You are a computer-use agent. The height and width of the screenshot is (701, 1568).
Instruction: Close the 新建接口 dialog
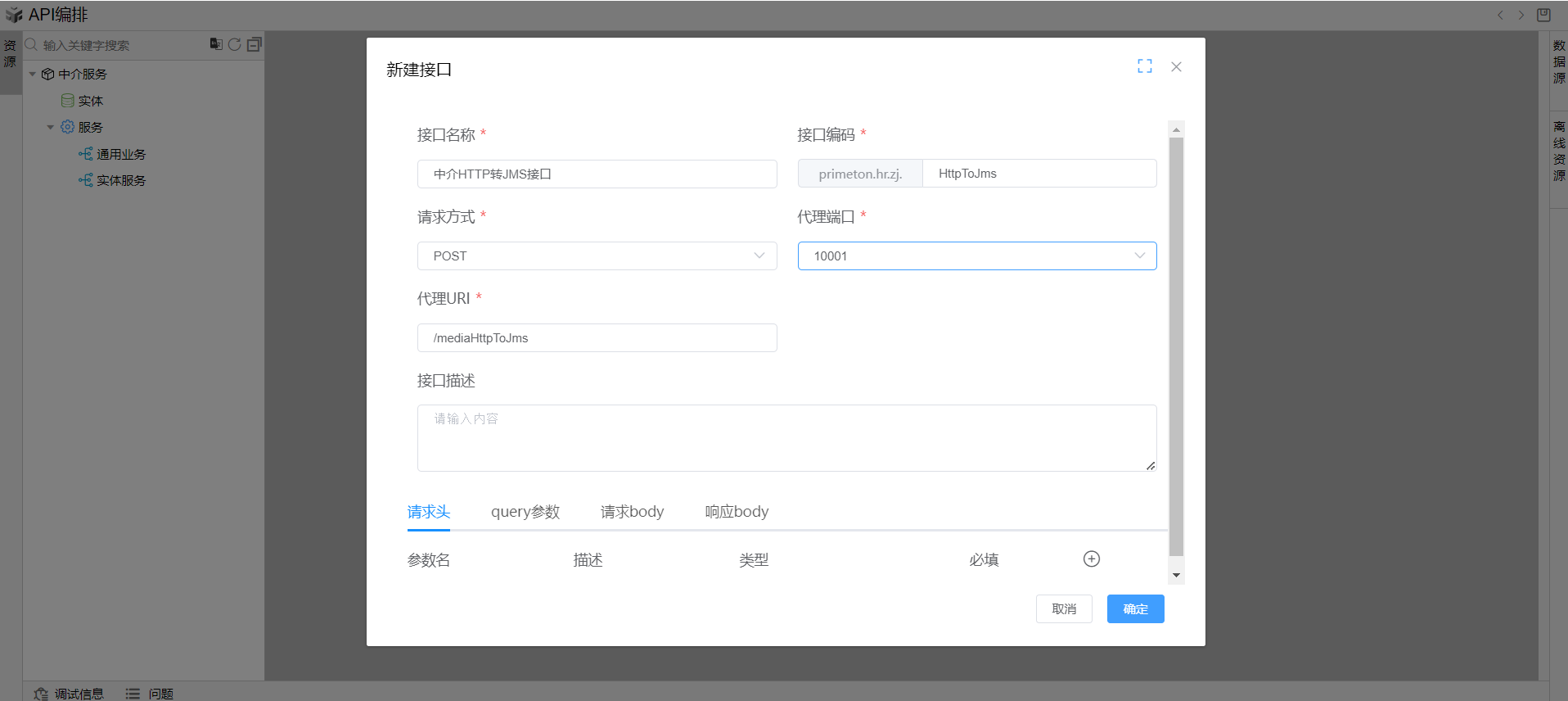1176,66
